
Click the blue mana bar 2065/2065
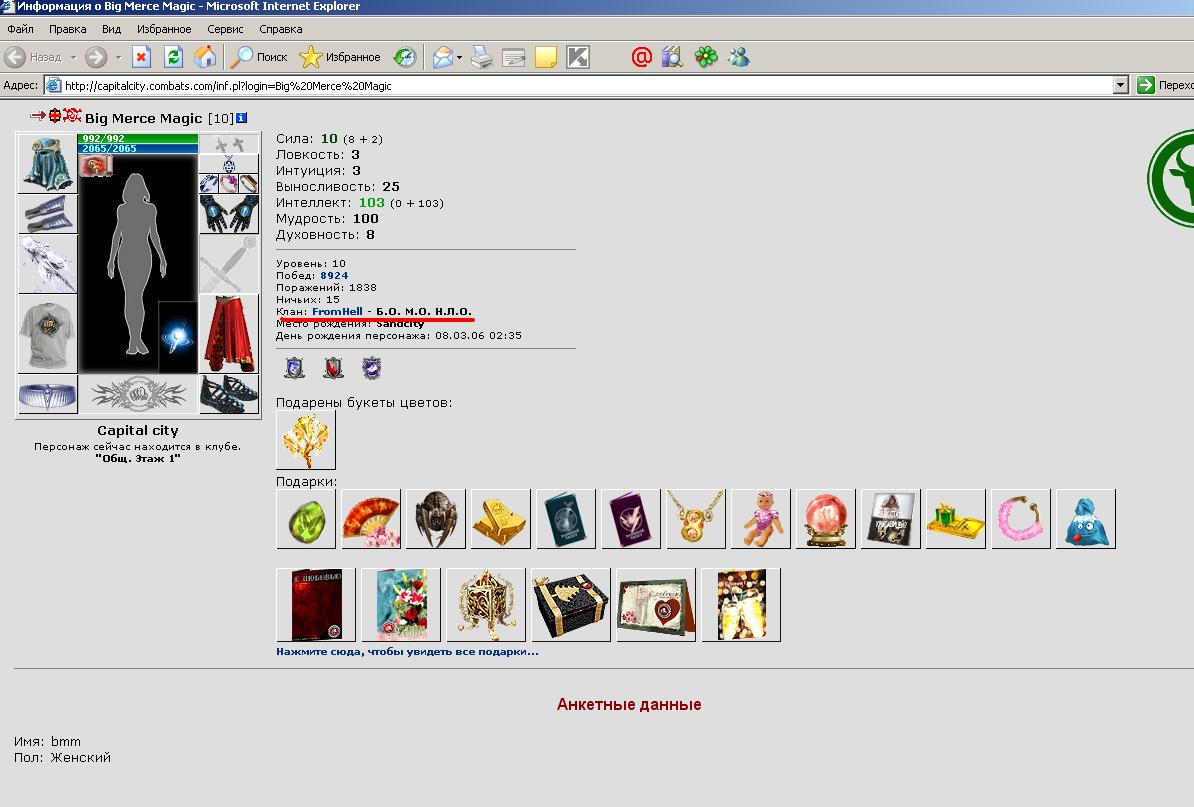pos(138,148)
